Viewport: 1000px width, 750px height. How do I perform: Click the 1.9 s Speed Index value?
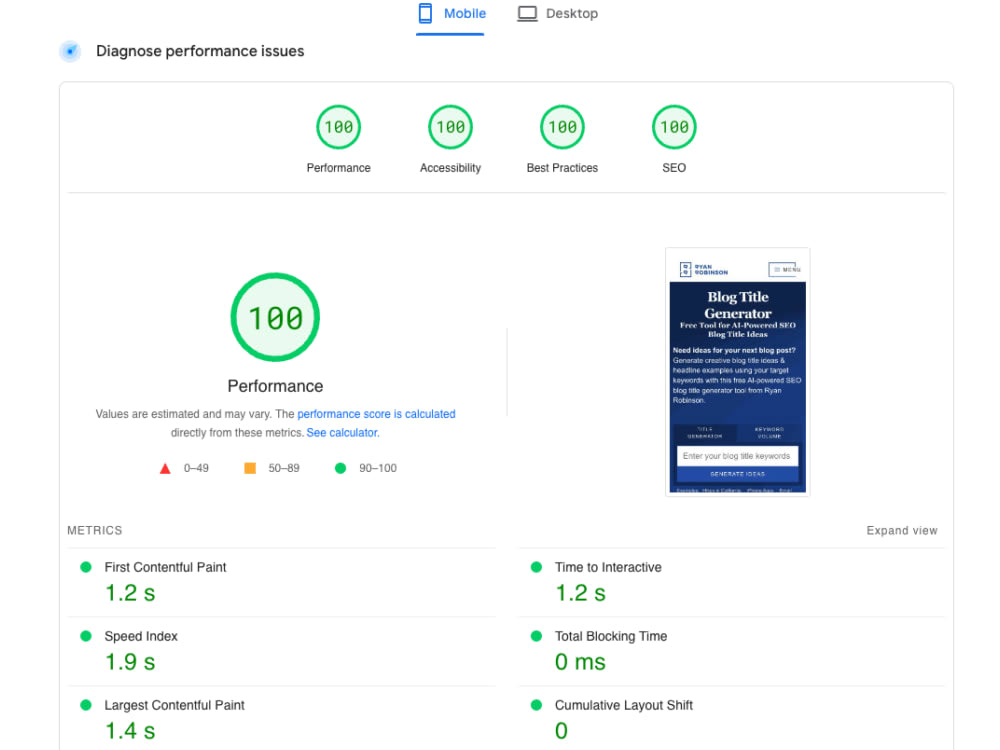pyautogui.click(x=130, y=662)
